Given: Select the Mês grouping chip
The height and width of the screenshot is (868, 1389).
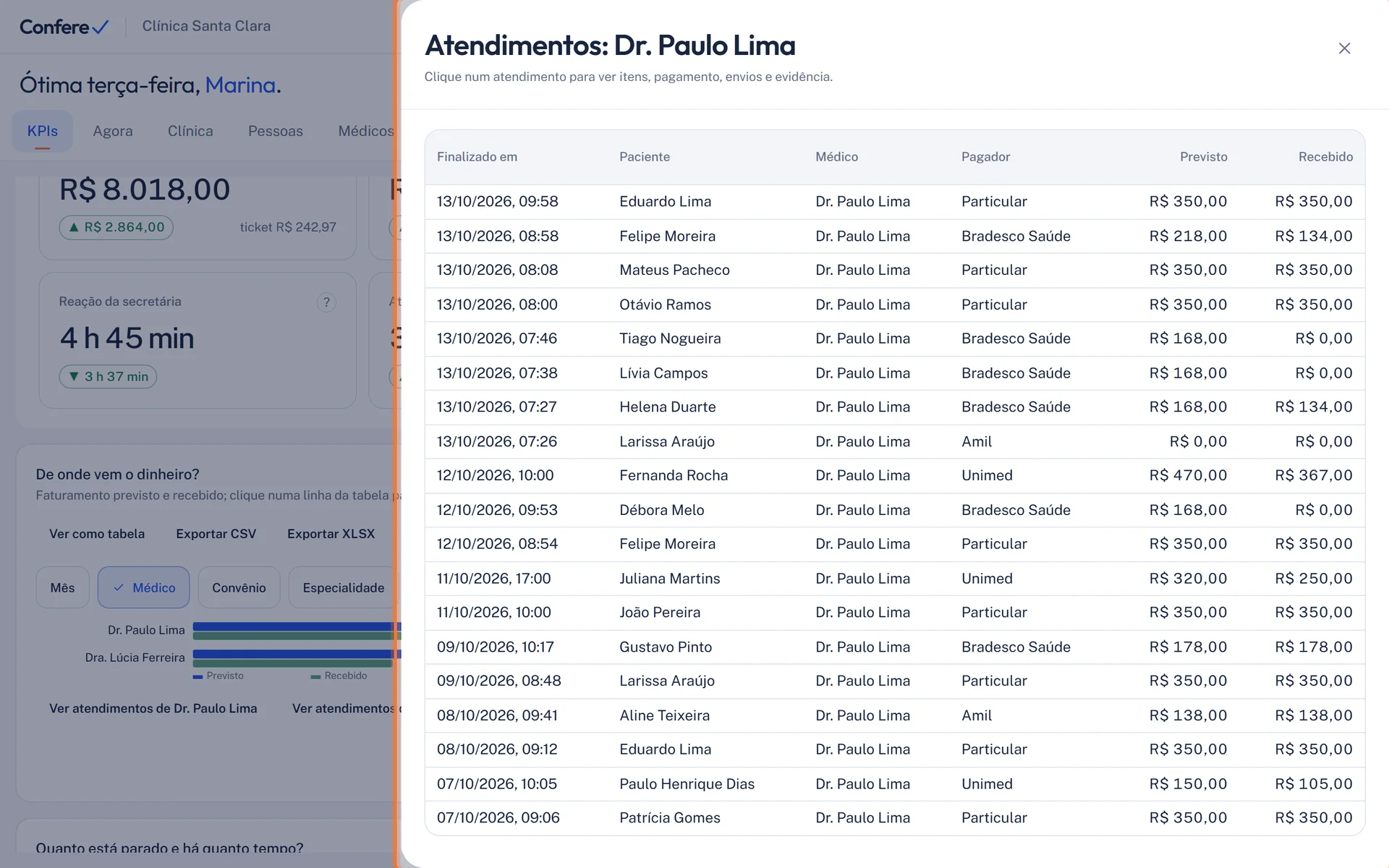Looking at the screenshot, I should 63,587.
